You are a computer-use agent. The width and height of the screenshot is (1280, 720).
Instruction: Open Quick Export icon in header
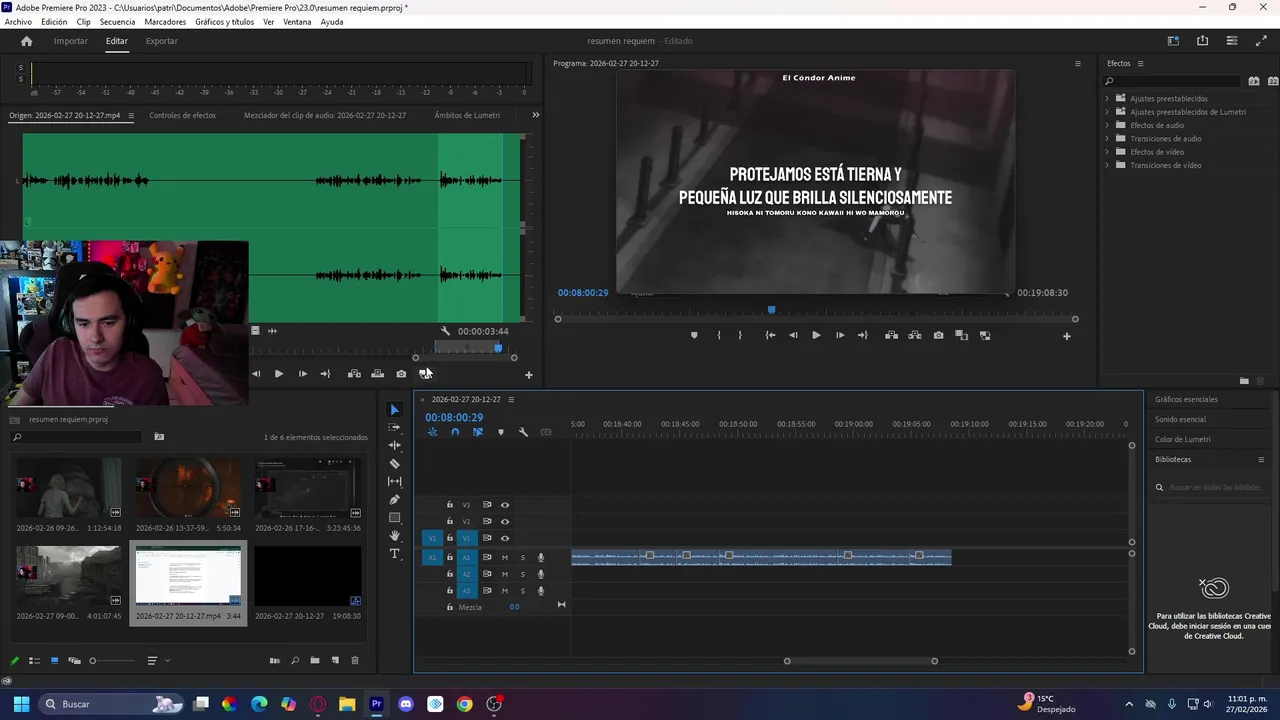coord(1202,41)
